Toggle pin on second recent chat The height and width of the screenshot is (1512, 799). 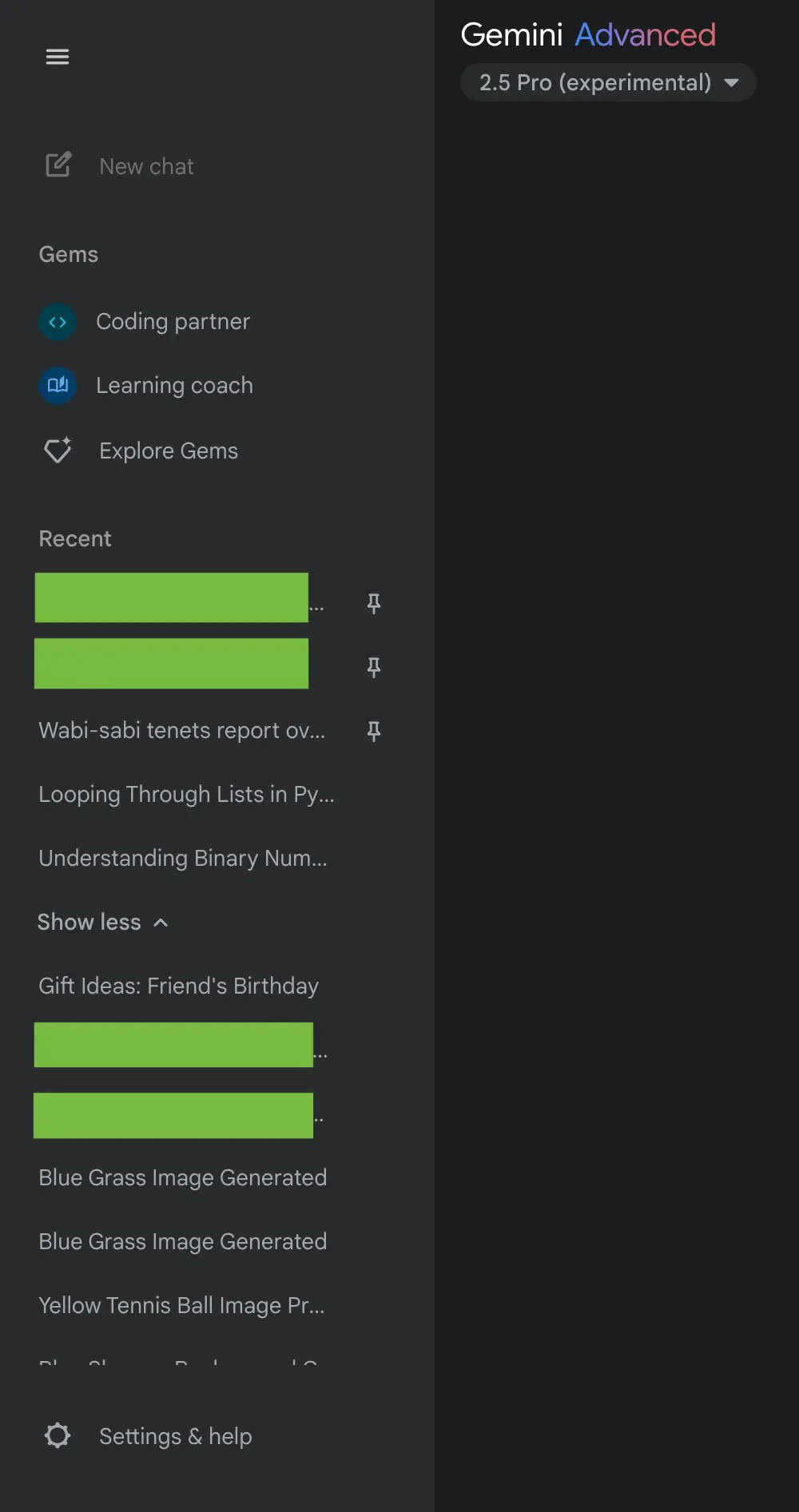[373, 667]
